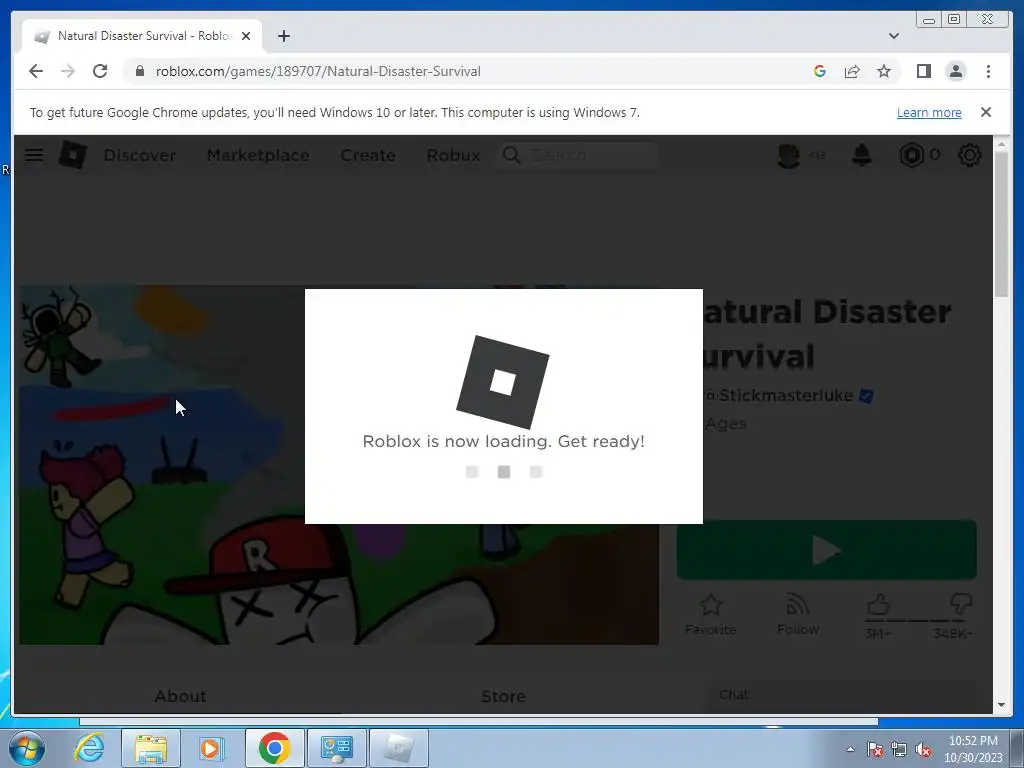Open the network tray icon

899,749
